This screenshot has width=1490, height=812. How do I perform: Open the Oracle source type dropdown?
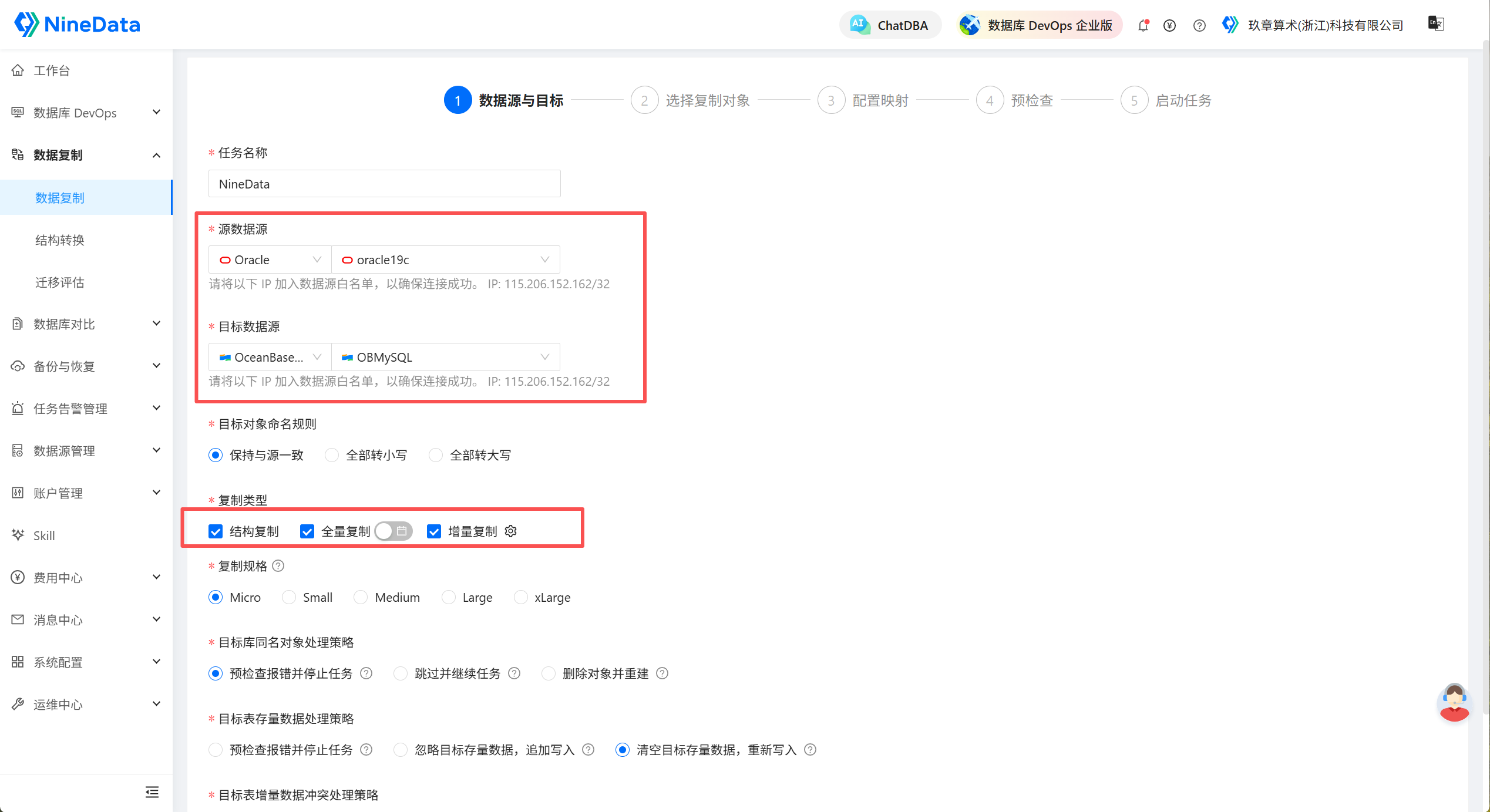pos(270,260)
